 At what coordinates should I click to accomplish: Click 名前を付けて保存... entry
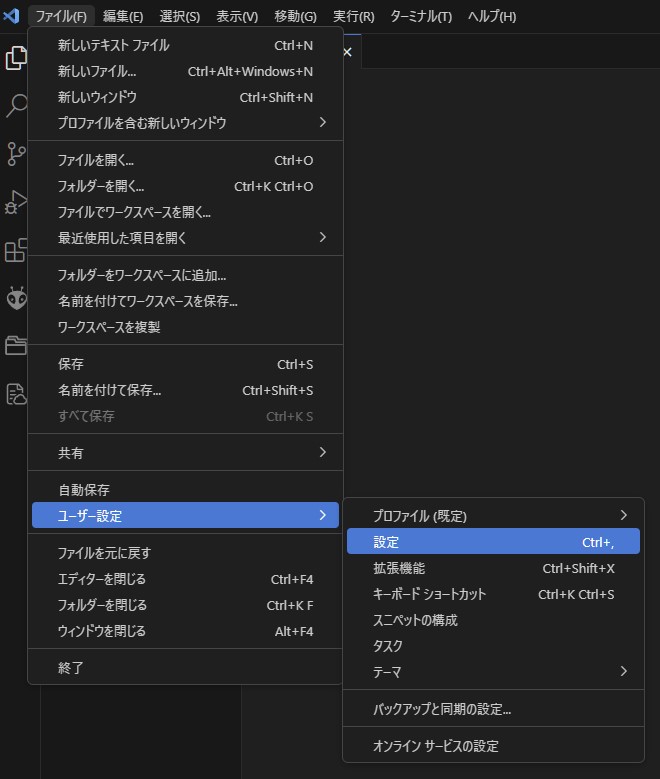(x=185, y=390)
